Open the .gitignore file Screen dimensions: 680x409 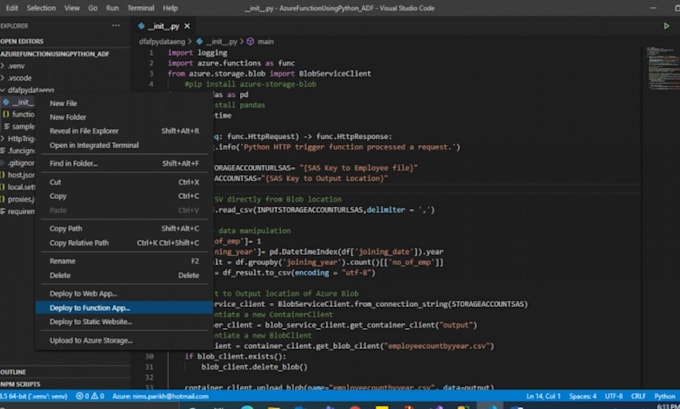tap(18, 163)
